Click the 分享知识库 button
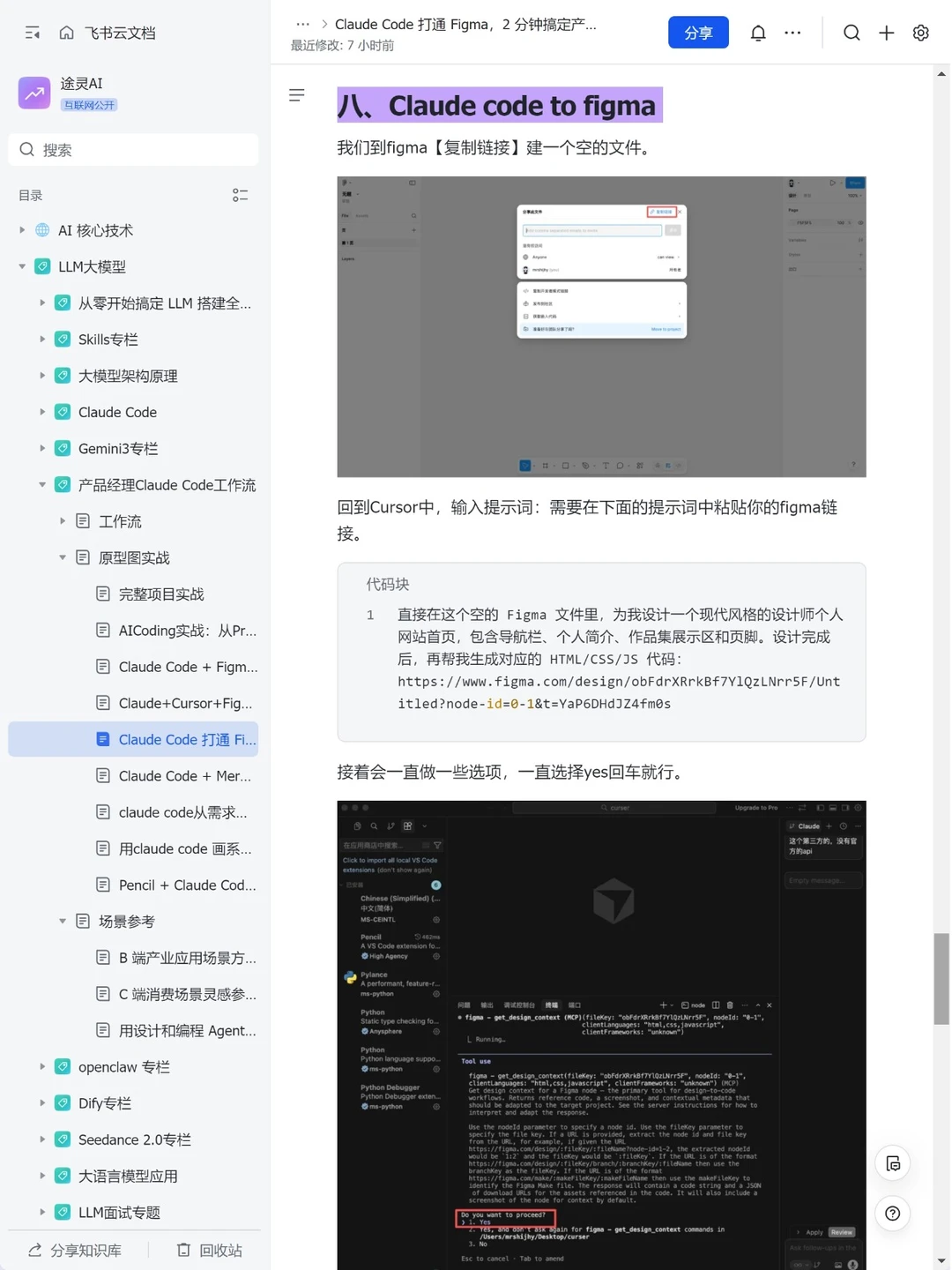Screen dimensions: 952x1270 (76, 1250)
